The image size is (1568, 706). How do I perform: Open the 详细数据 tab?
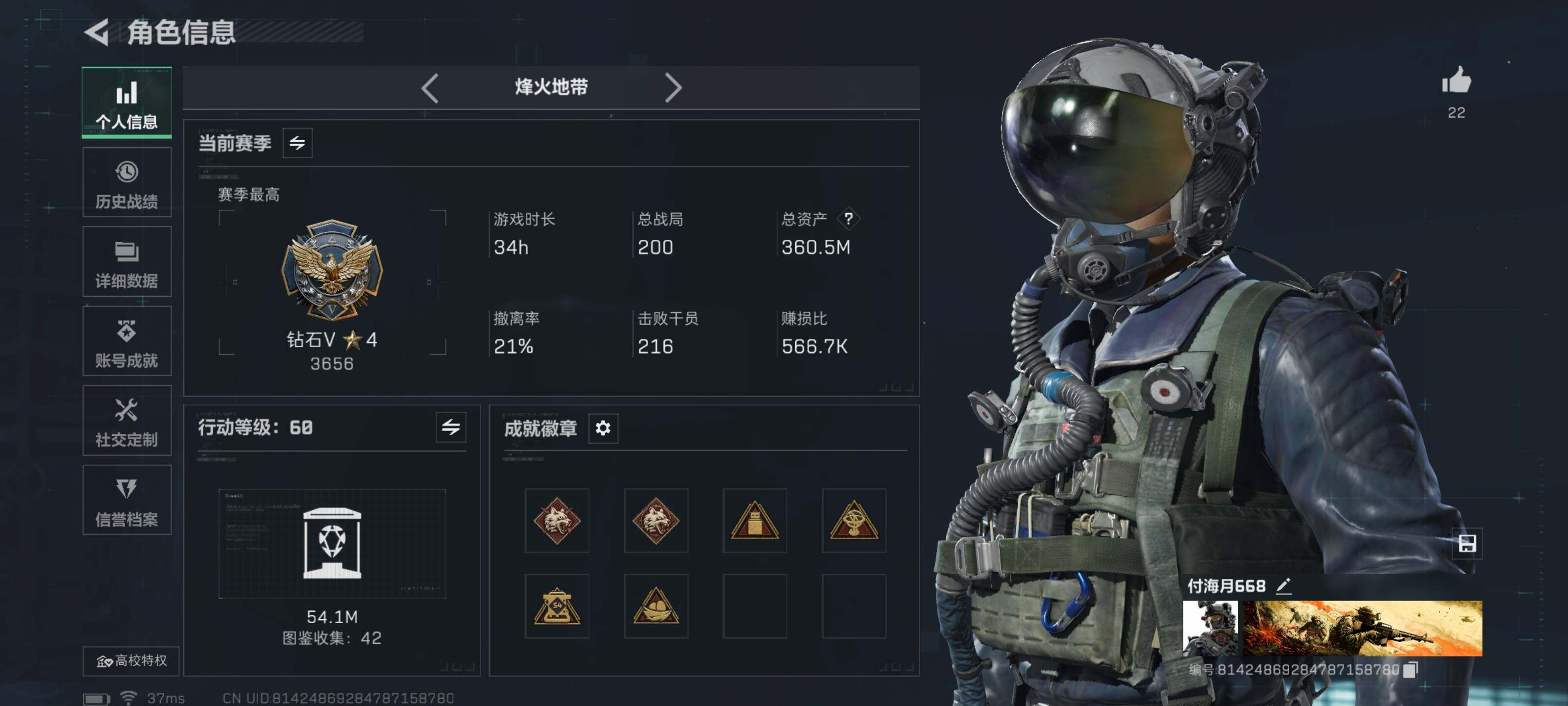point(126,262)
